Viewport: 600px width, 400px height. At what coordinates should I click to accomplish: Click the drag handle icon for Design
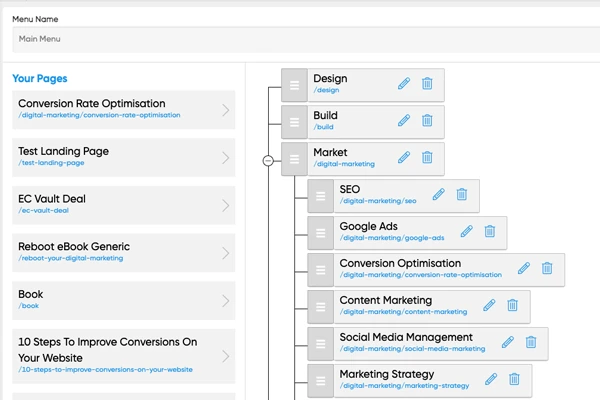(x=294, y=85)
